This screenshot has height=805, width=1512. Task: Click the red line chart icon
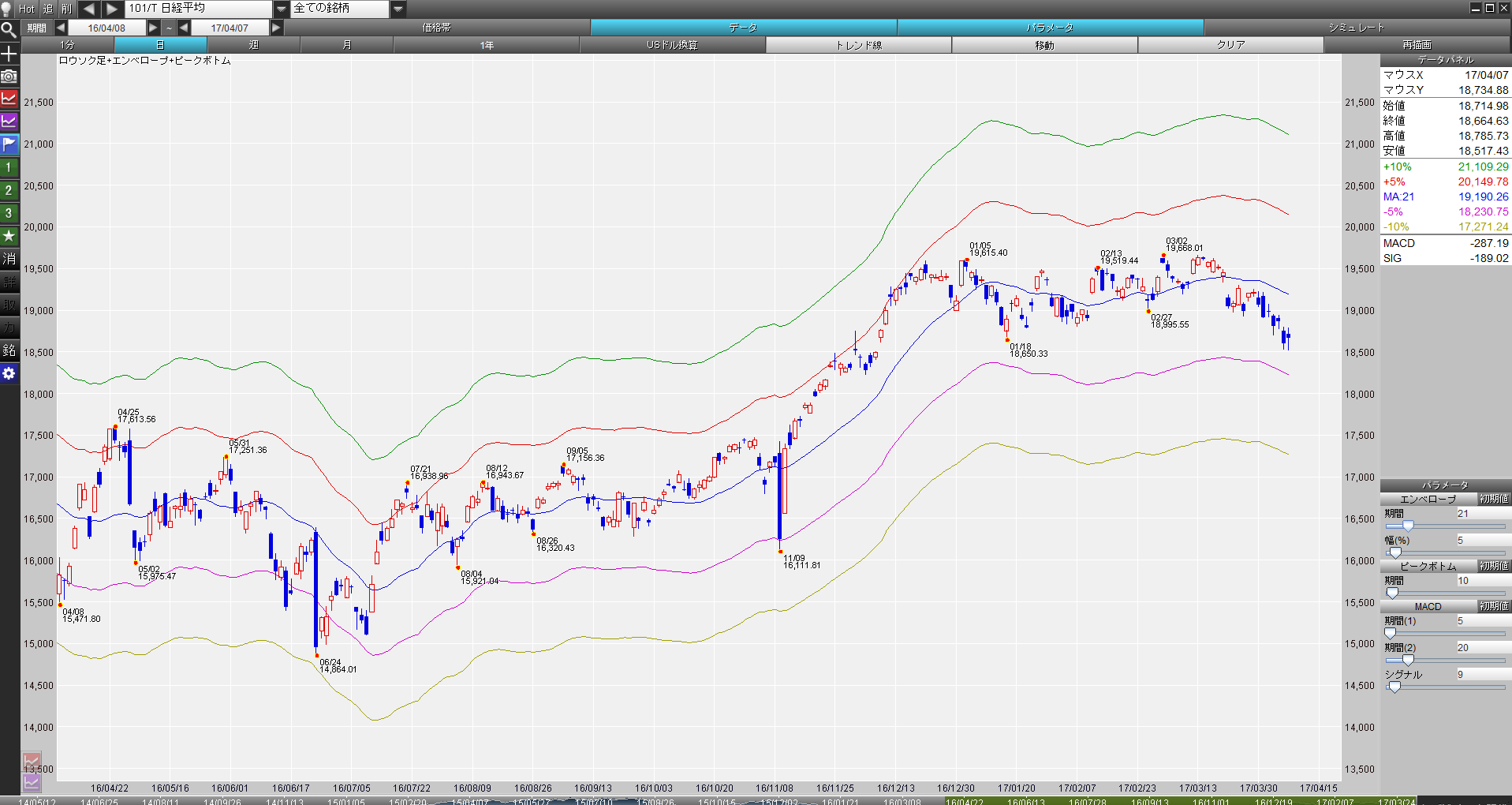point(9,99)
